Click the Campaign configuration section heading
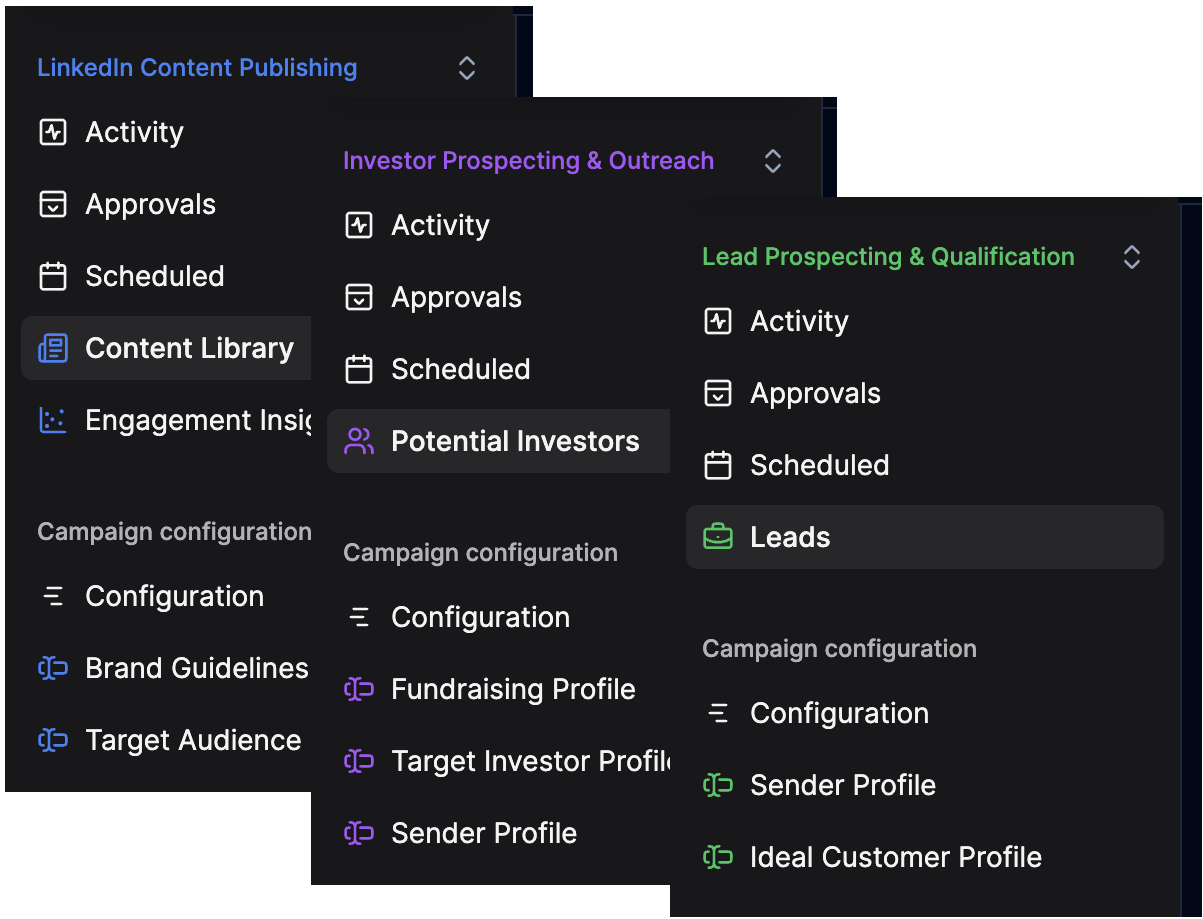The image size is (1203, 919). click(173, 531)
